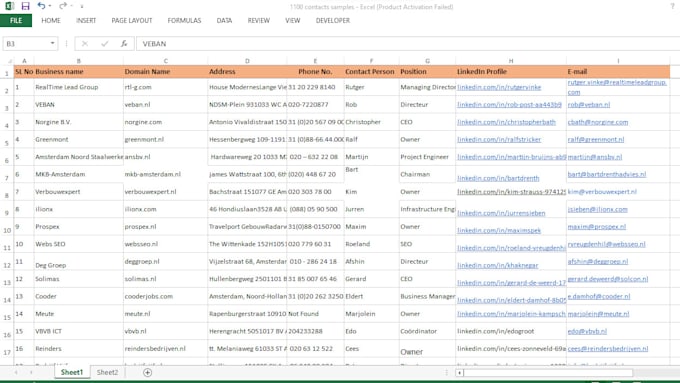Select the cell containing VEBAN
This screenshot has height=383, width=680.
coord(78,105)
